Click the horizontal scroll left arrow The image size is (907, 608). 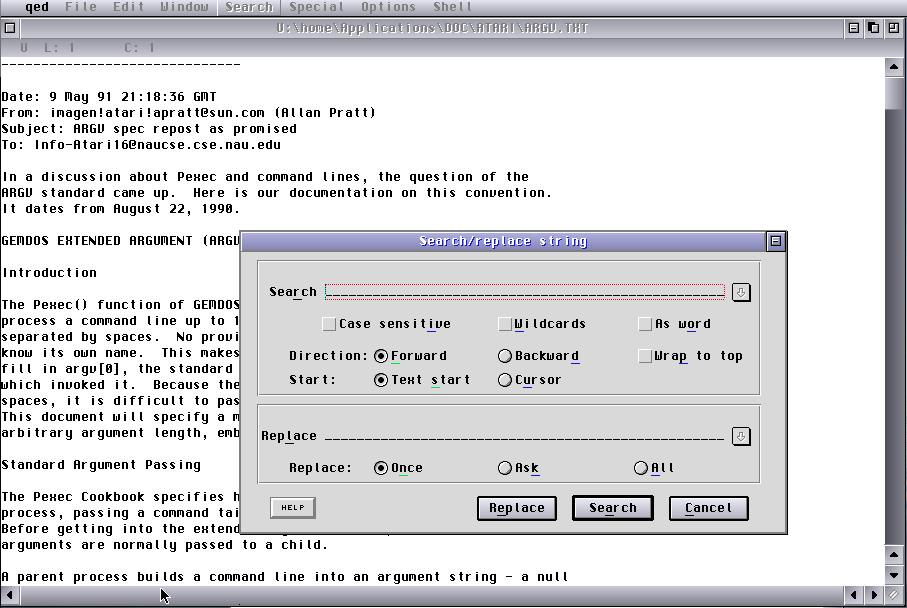(x=10, y=596)
